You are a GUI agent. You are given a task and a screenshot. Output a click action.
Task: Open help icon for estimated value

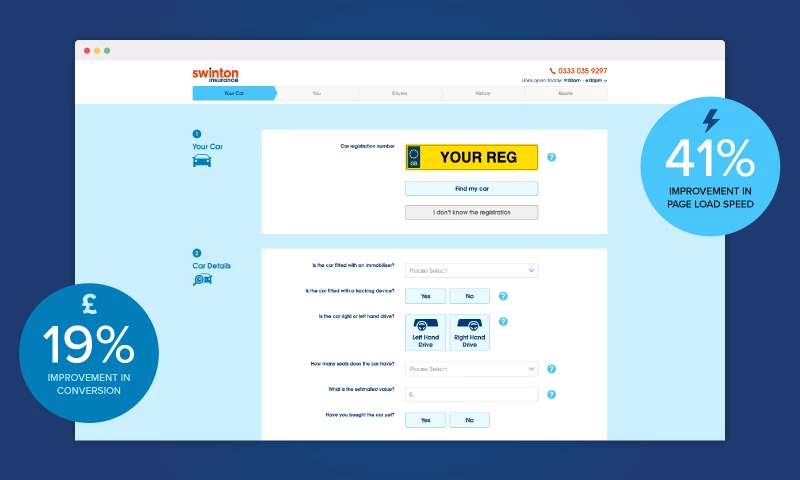tap(552, 394)
